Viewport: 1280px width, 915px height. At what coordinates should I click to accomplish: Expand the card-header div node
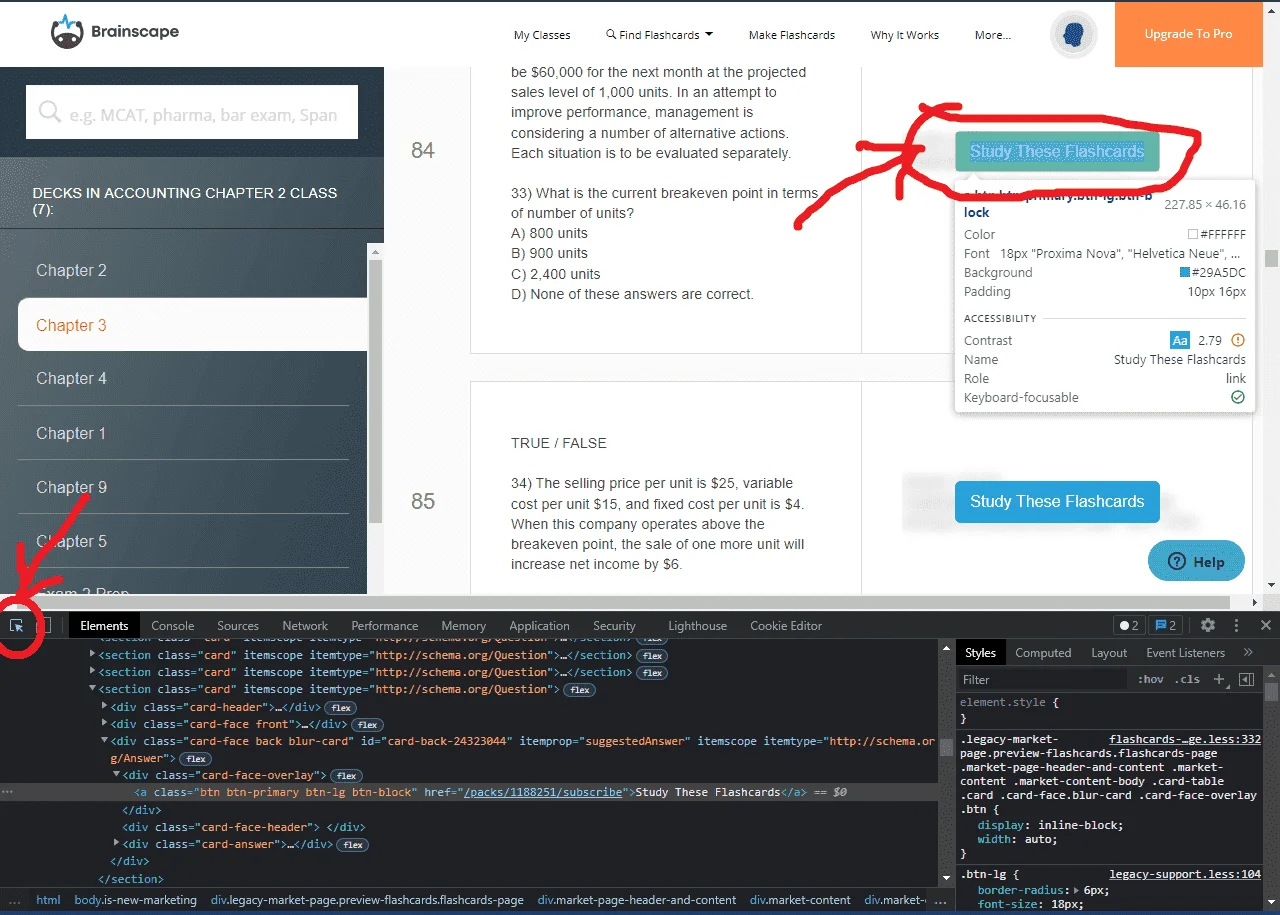(105, 707)
